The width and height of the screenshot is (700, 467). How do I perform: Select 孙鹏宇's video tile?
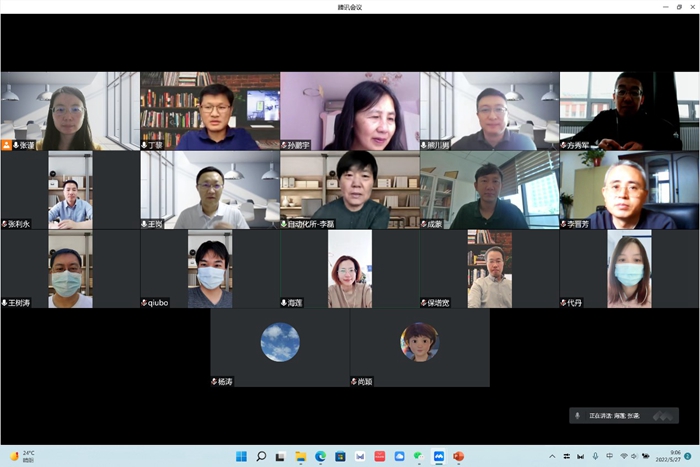click(350, 110)
